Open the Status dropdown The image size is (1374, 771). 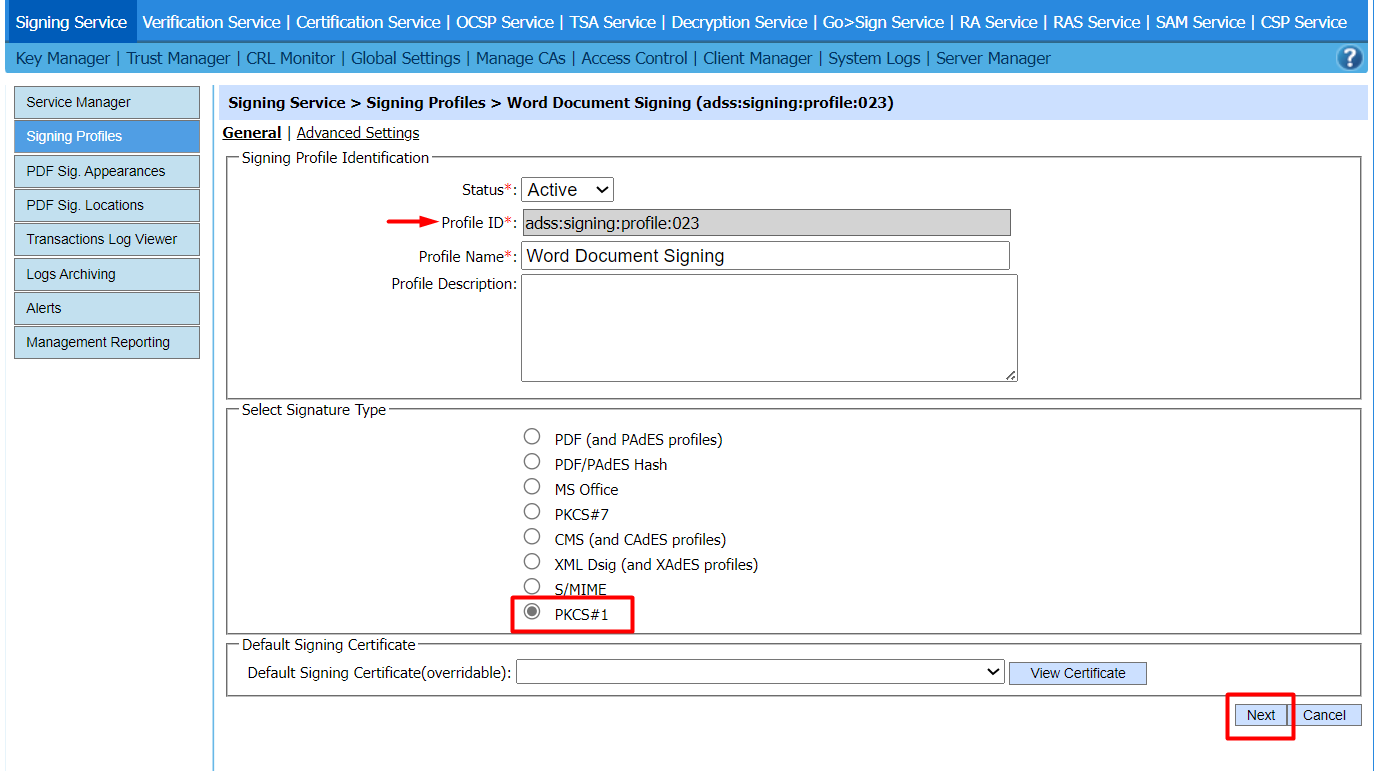[567, 190]
